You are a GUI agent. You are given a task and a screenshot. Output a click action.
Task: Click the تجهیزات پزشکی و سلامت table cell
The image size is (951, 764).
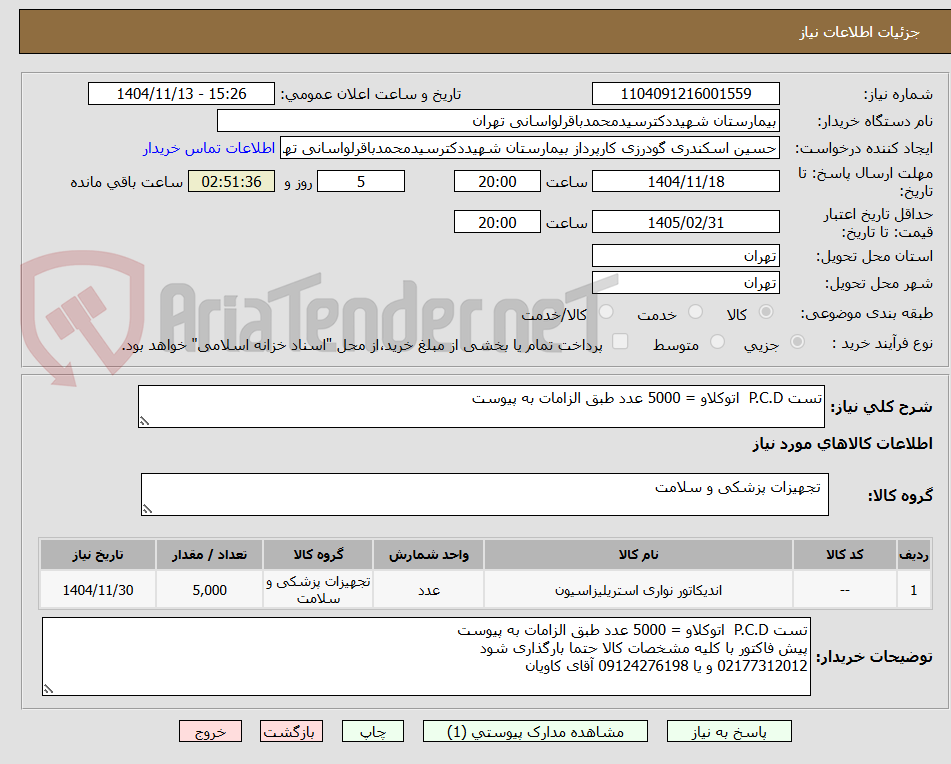coord(318,589)
